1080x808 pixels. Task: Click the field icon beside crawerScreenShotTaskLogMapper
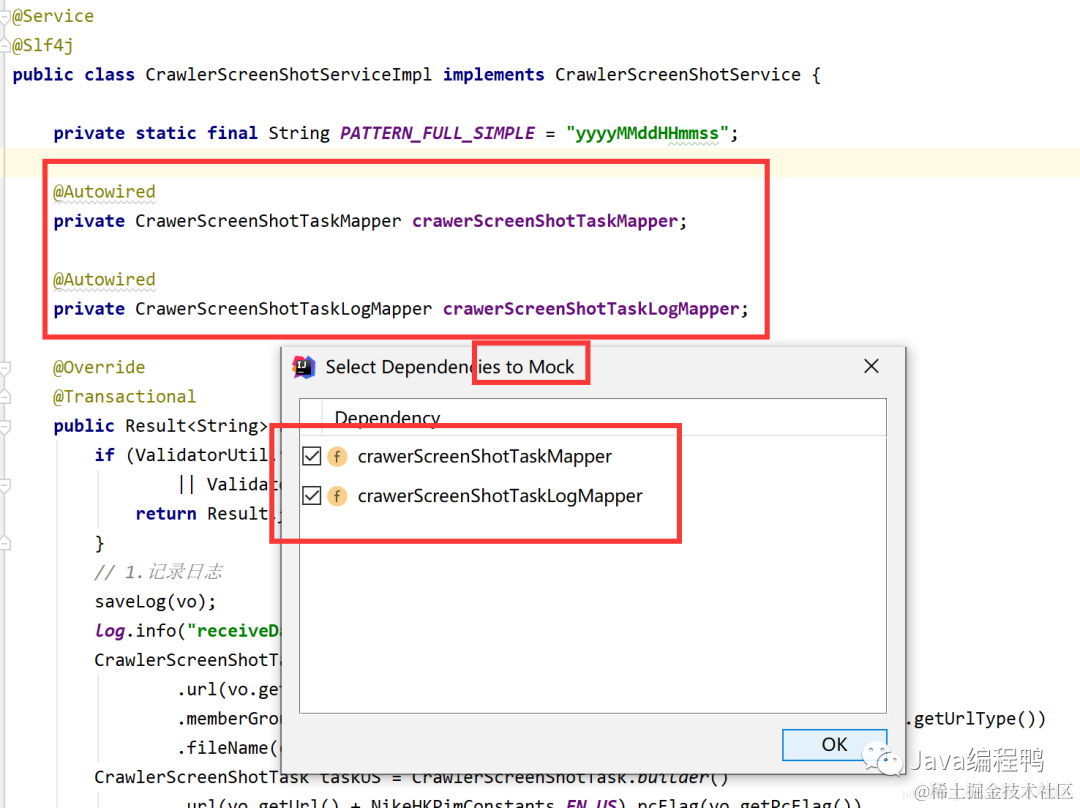[337, 495]
